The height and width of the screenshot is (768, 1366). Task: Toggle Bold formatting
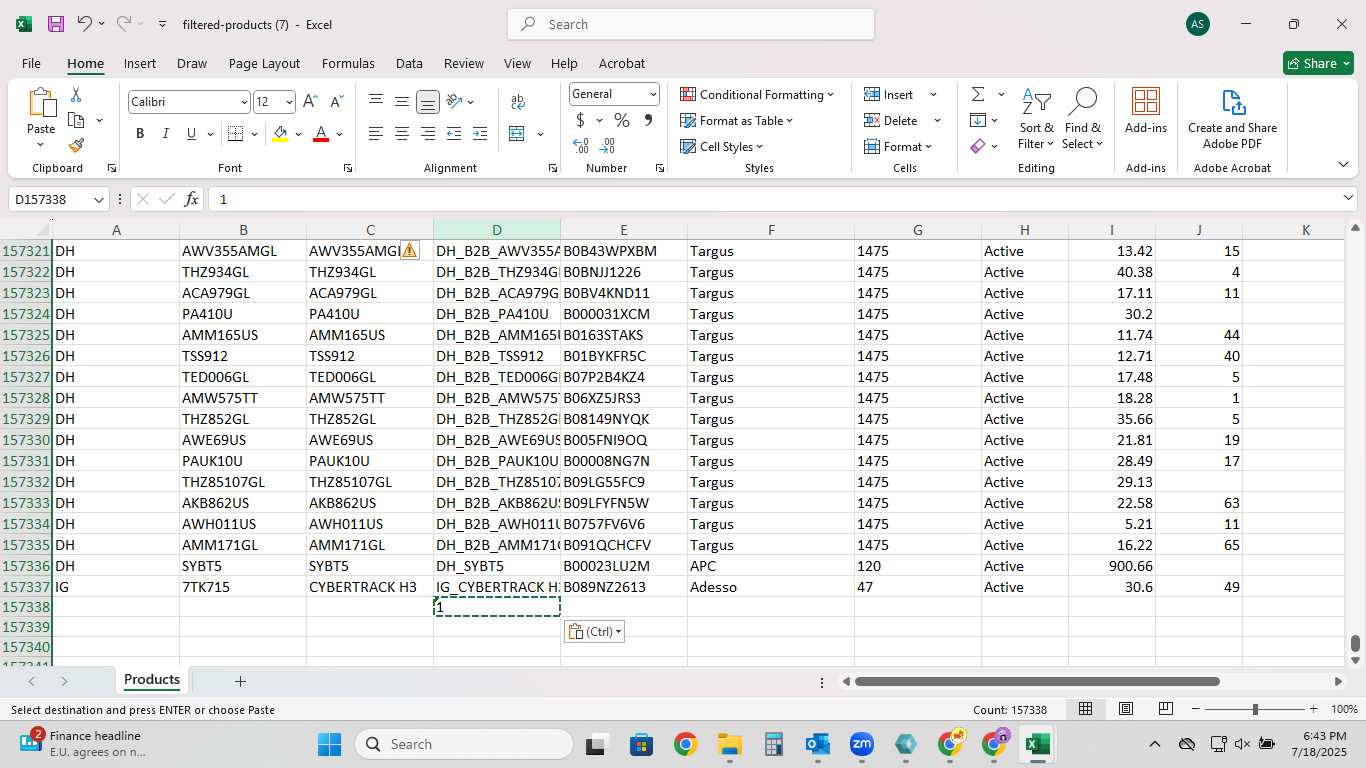140,134
